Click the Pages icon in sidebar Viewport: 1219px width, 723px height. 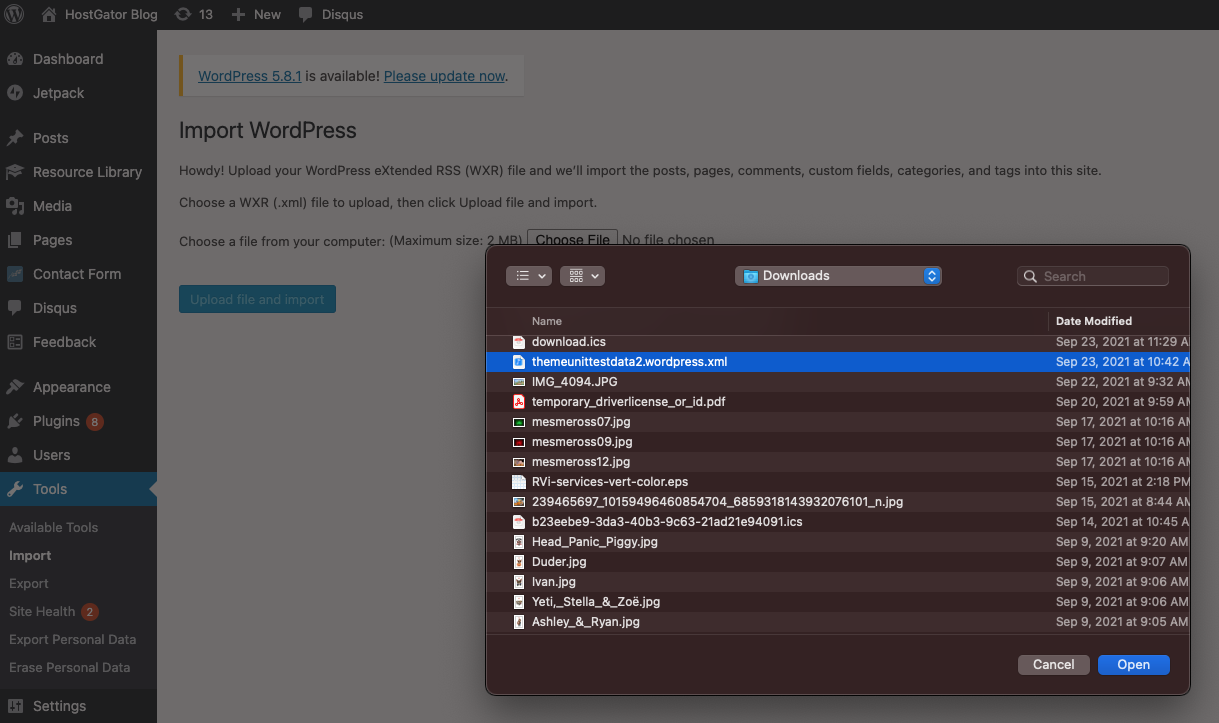pyautogui.click(x=15, y=240)
